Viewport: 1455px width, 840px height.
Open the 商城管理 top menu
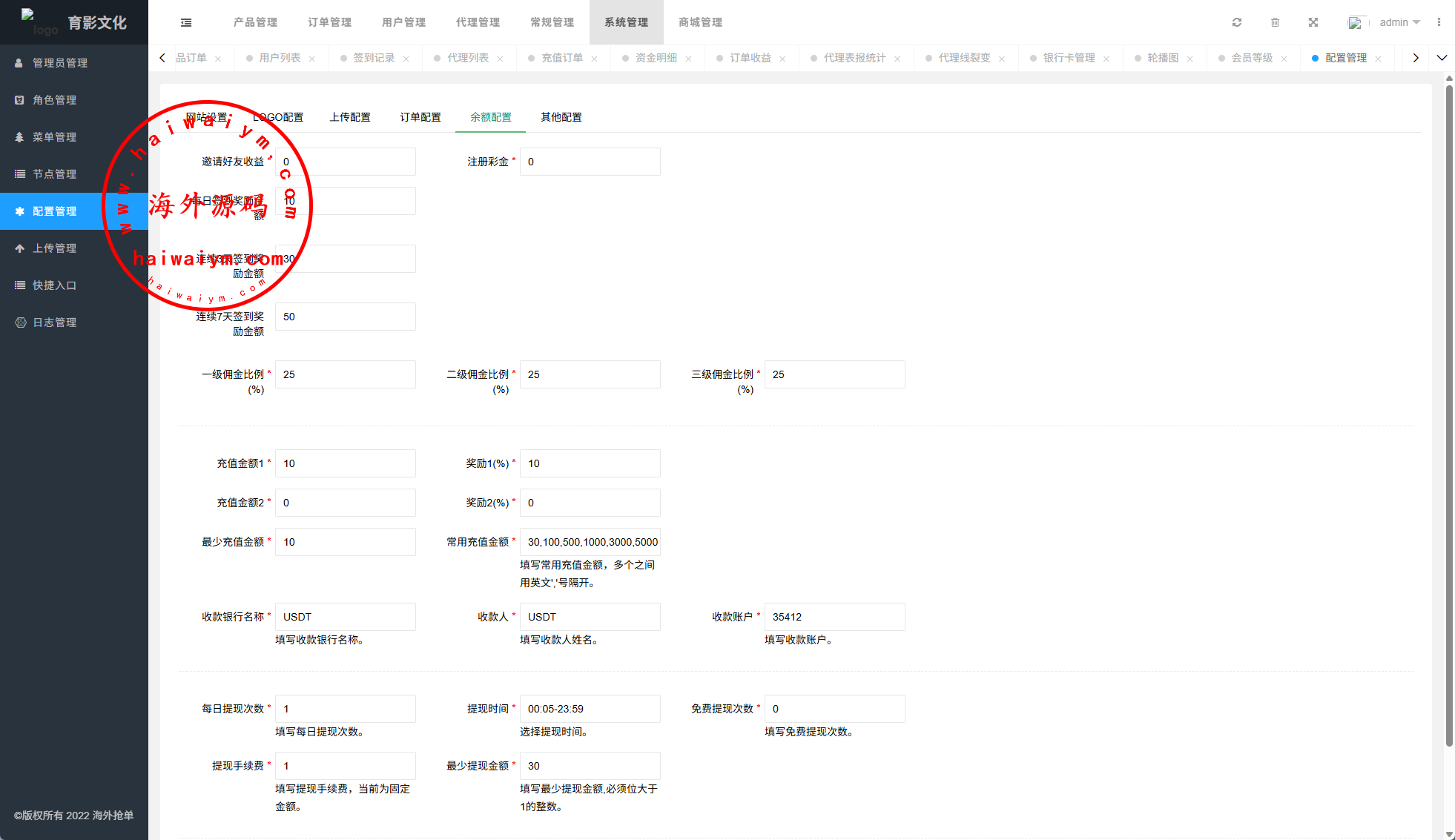[700, 22]
